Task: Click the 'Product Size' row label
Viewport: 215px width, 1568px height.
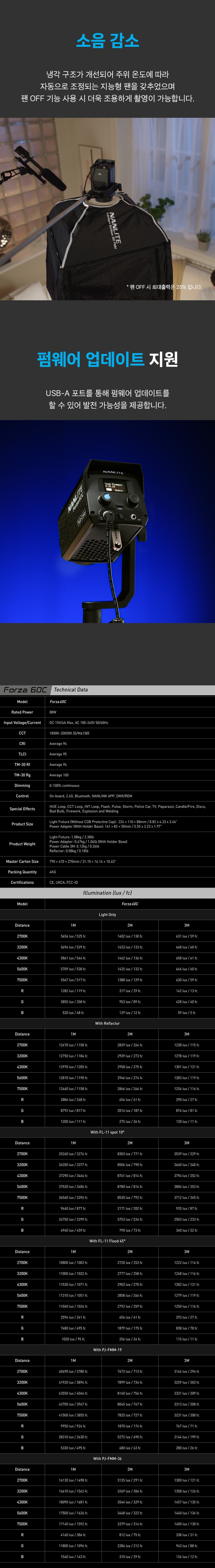Action: 22,824
